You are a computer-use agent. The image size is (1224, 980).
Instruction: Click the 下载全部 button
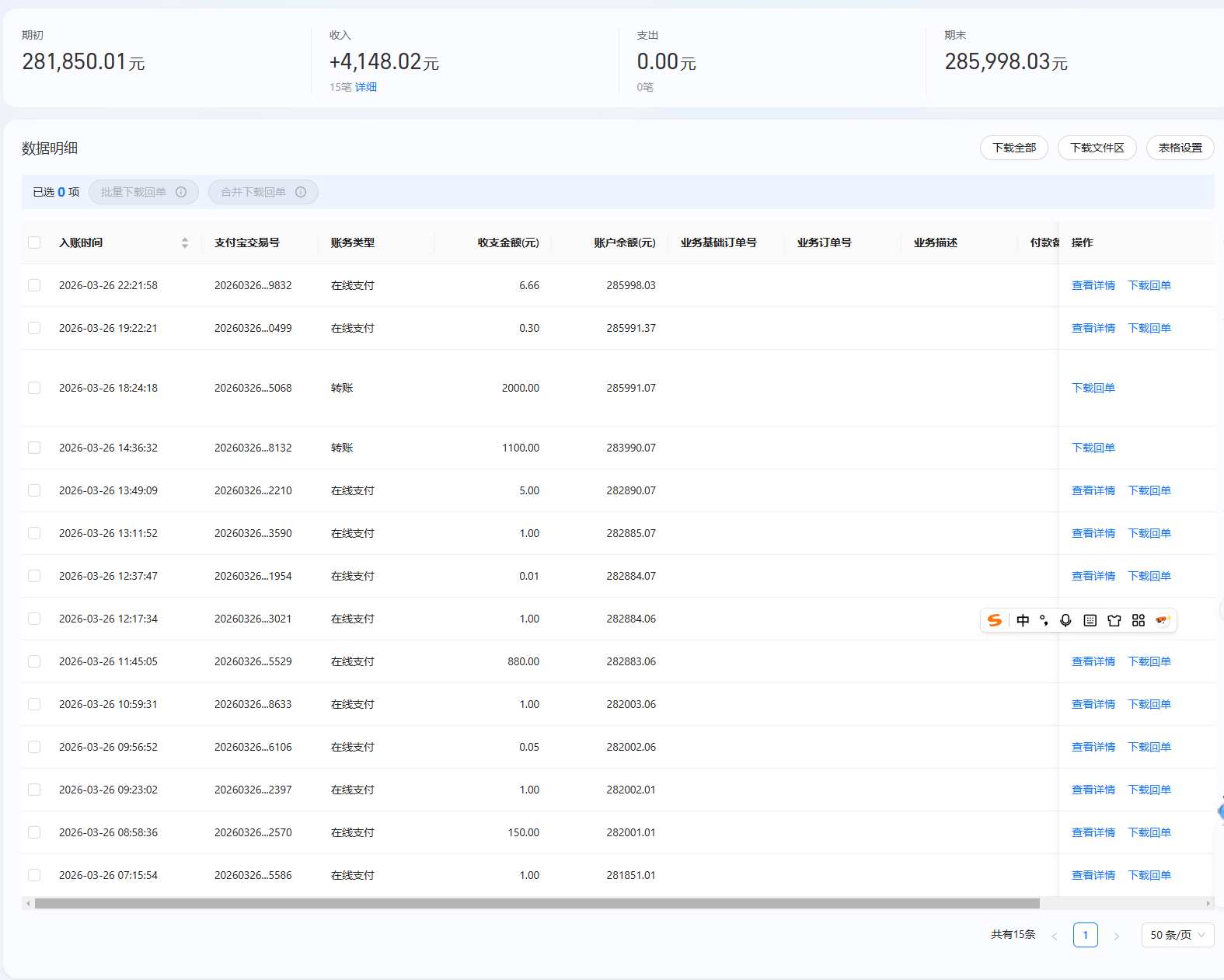(x=1013, y=148)
